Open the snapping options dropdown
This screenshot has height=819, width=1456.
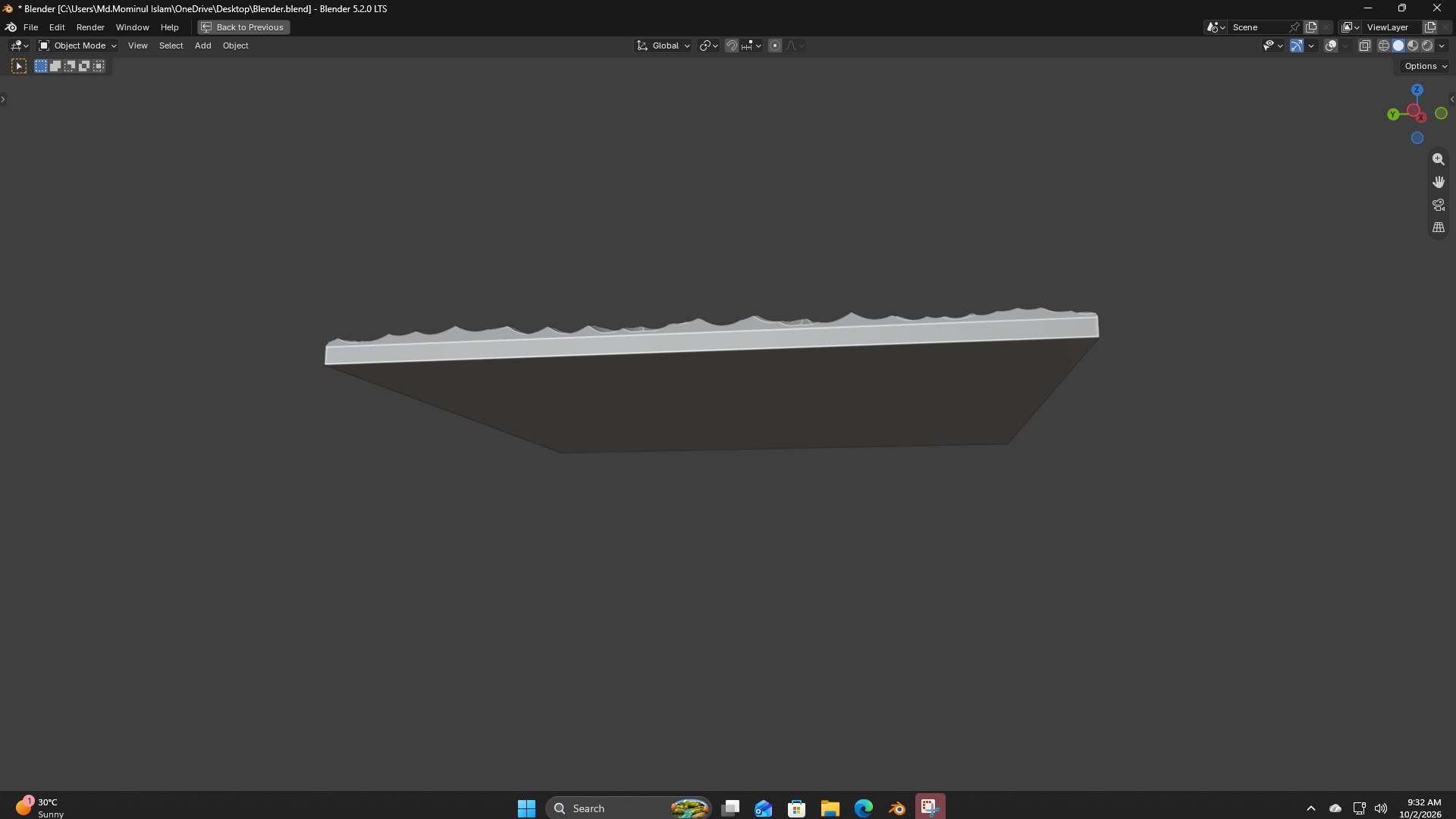tap(752, 45)
